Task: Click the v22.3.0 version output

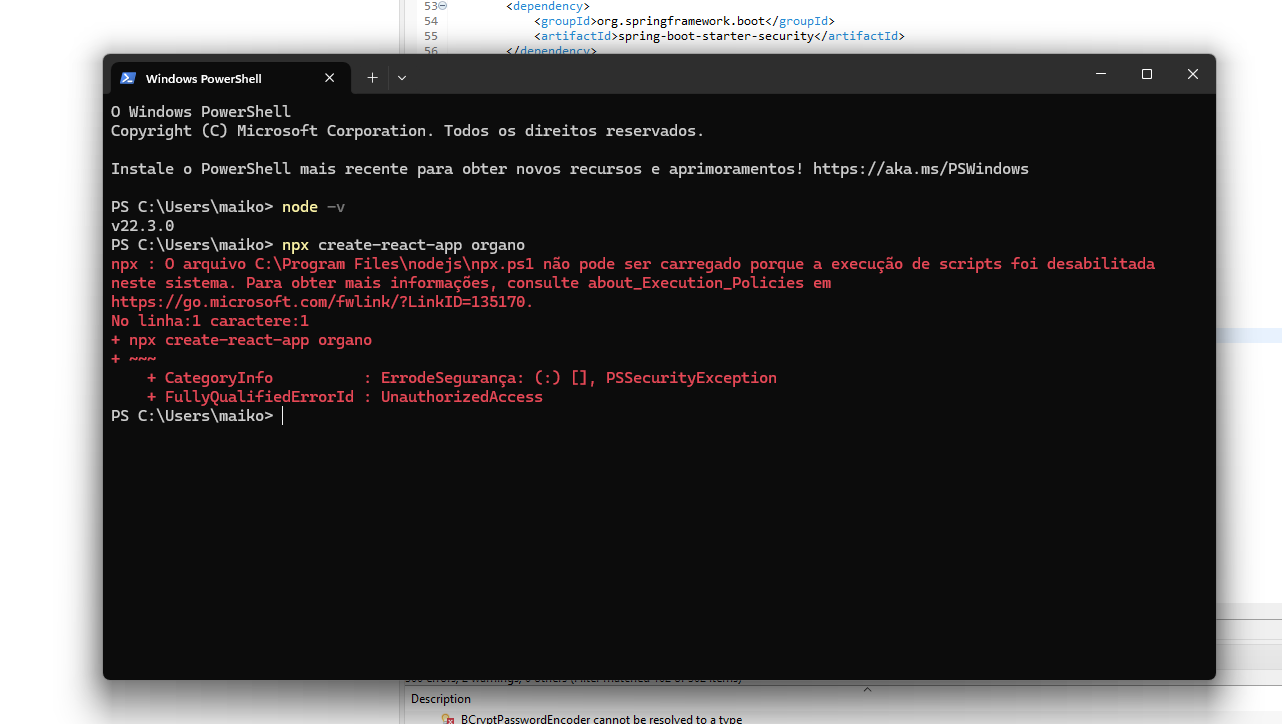Action: pos(142,226)
